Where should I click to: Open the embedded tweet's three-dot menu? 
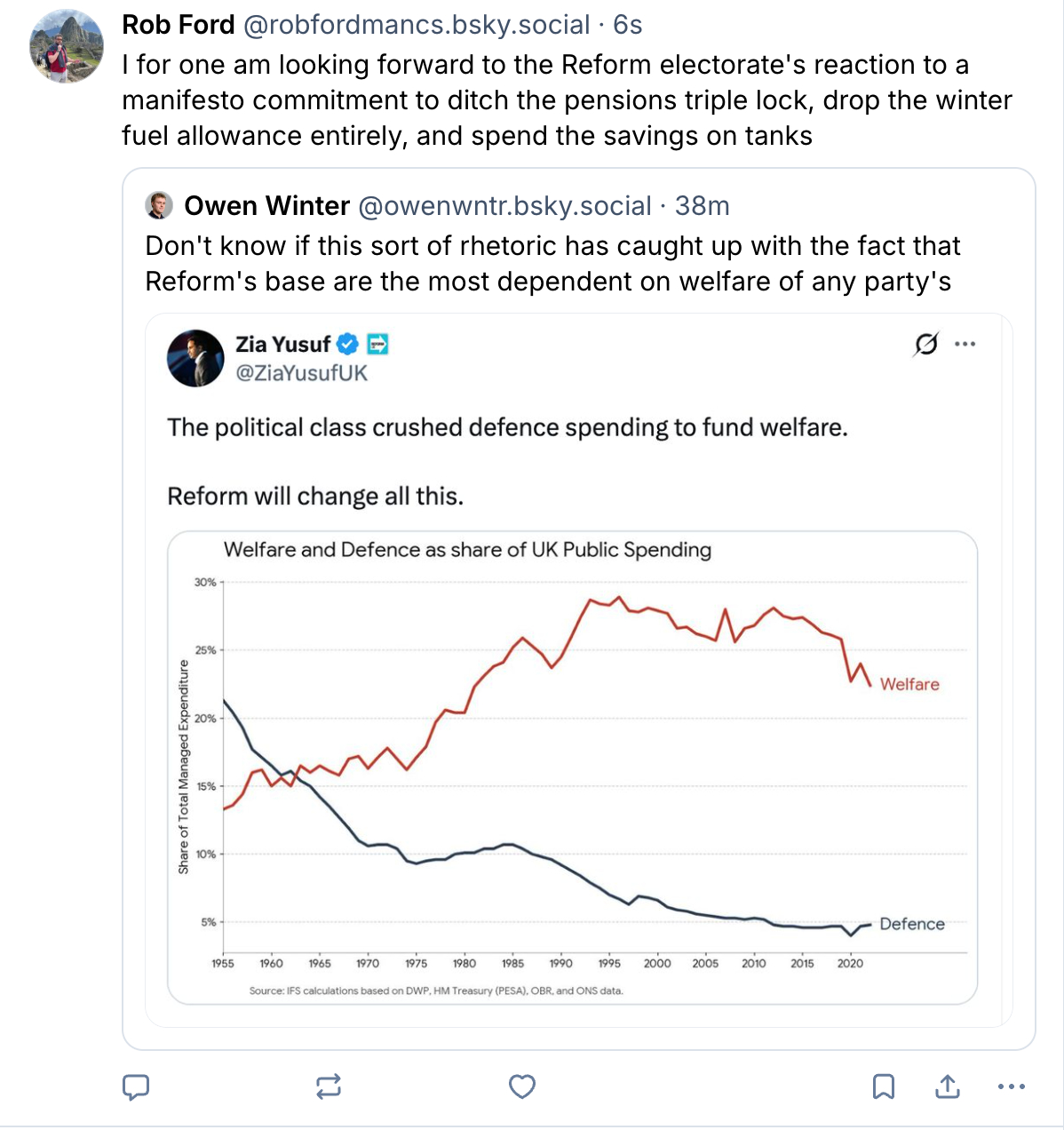point(965,344)
